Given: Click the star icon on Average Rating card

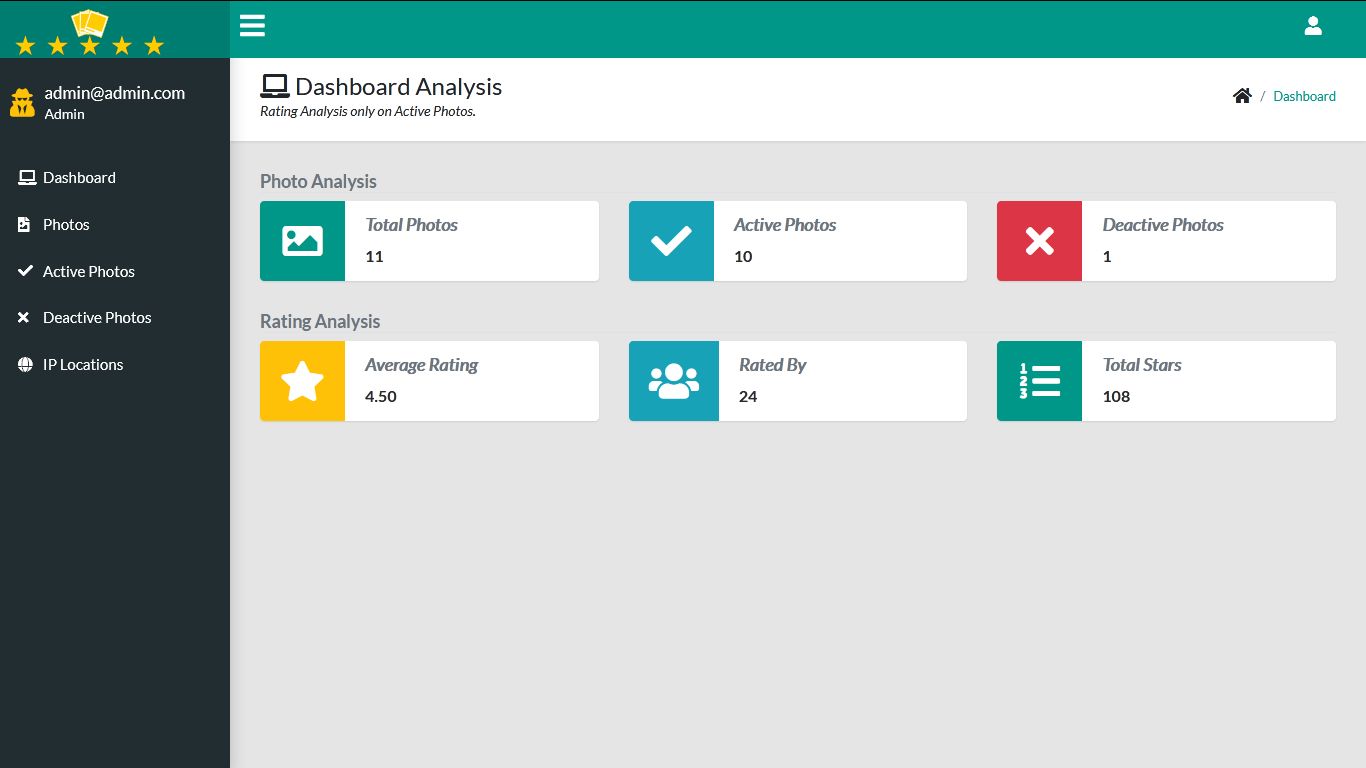Looking at the screenshot, I should [302, 381].
